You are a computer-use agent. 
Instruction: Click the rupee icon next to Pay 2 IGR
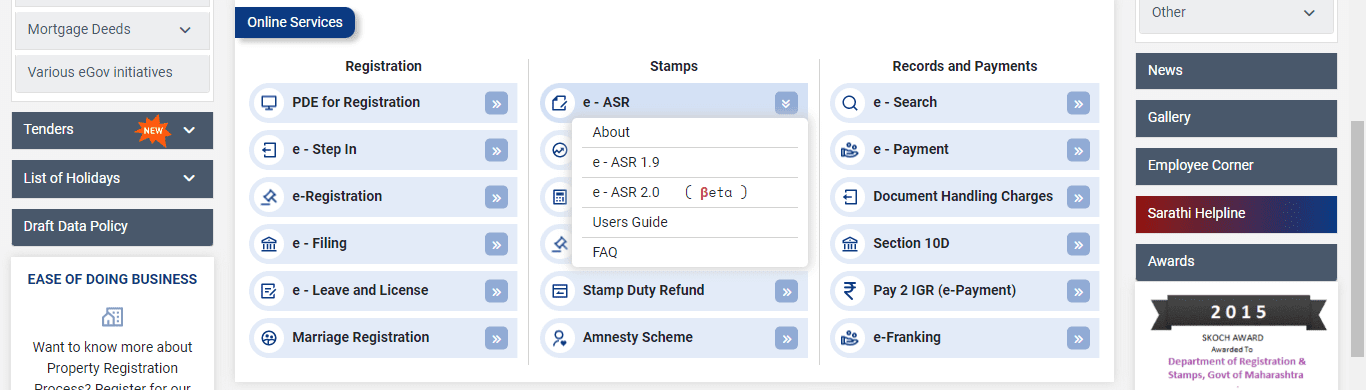tap(850, 291)
